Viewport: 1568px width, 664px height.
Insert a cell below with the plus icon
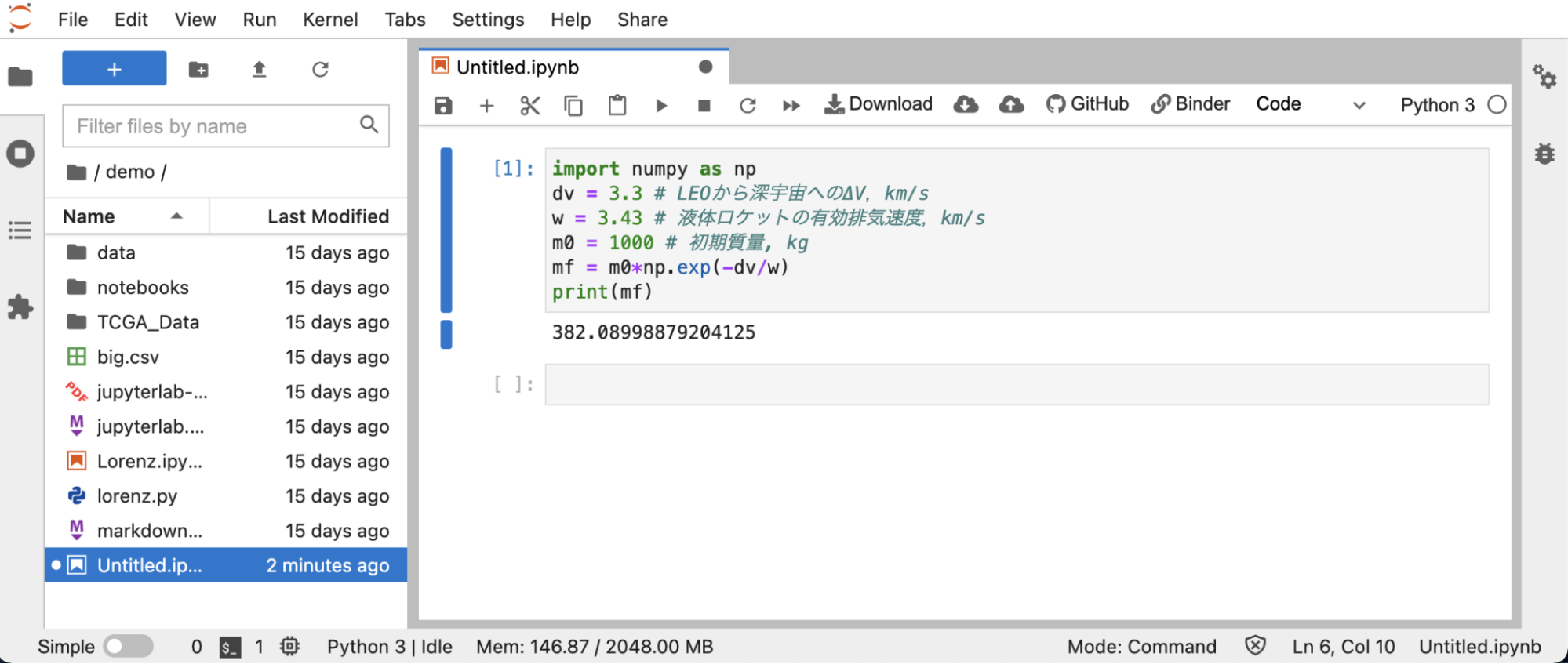[x=486, y=105]
